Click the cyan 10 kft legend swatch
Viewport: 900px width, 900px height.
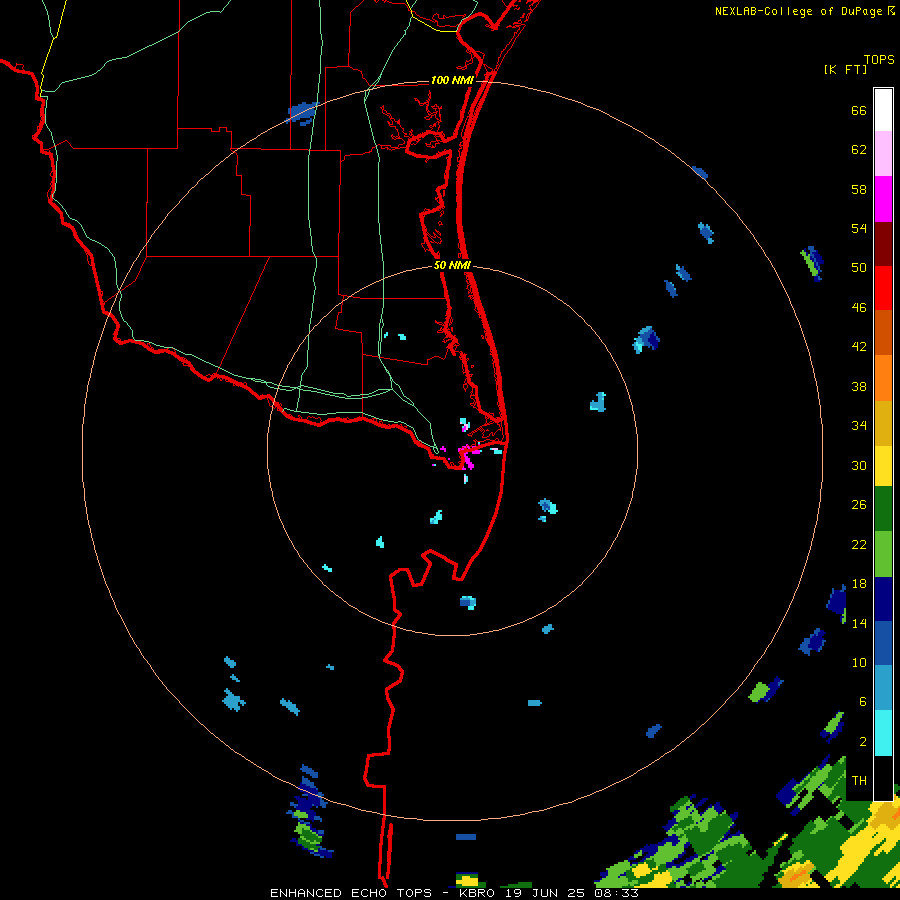coord(883,733)
